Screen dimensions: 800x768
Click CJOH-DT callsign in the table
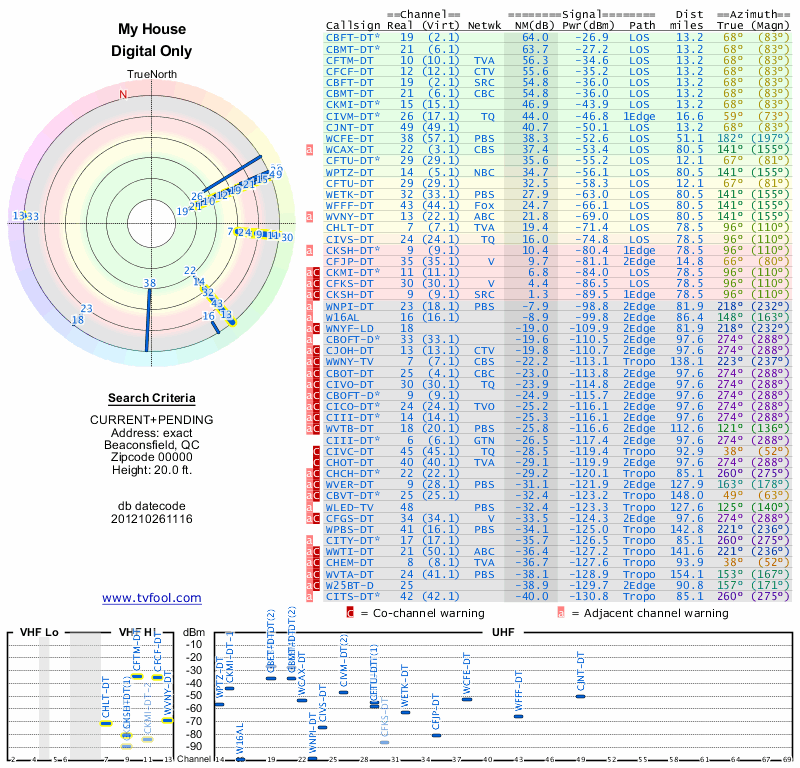pos(349,351)
